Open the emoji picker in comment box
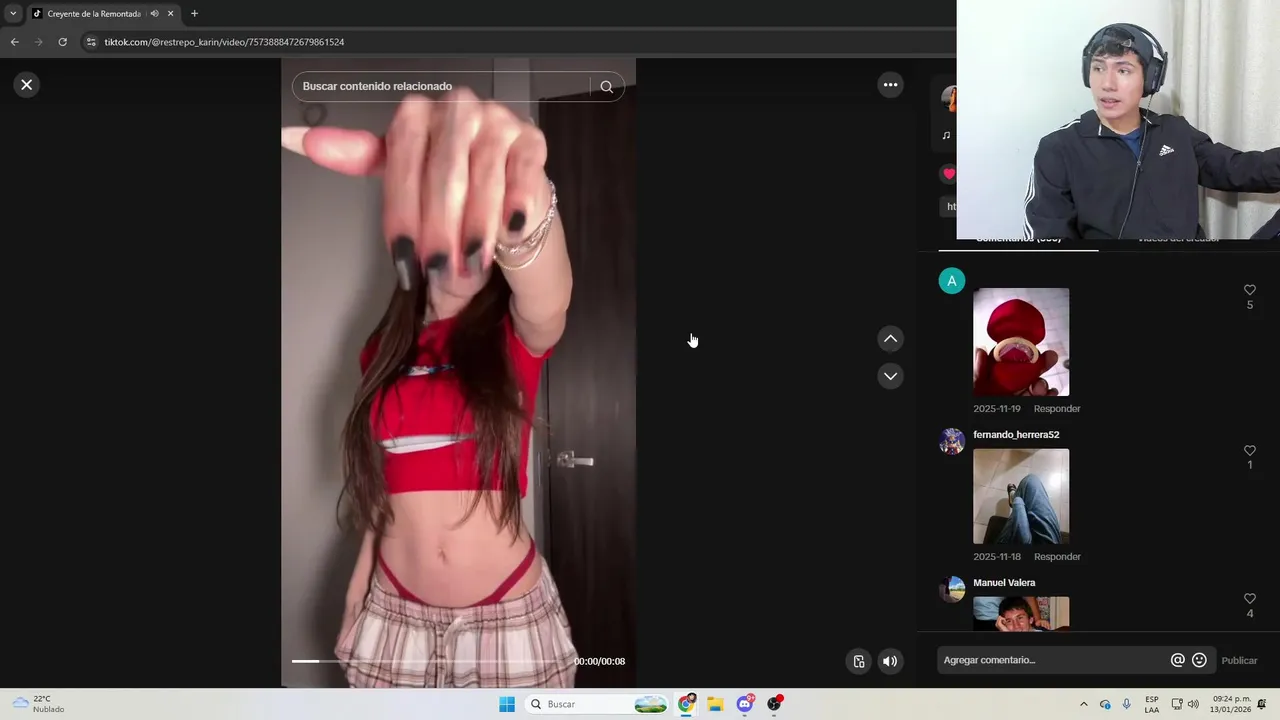Image resolution: width=1280 pixels, height=720 pixels. tap(1199, 660)
